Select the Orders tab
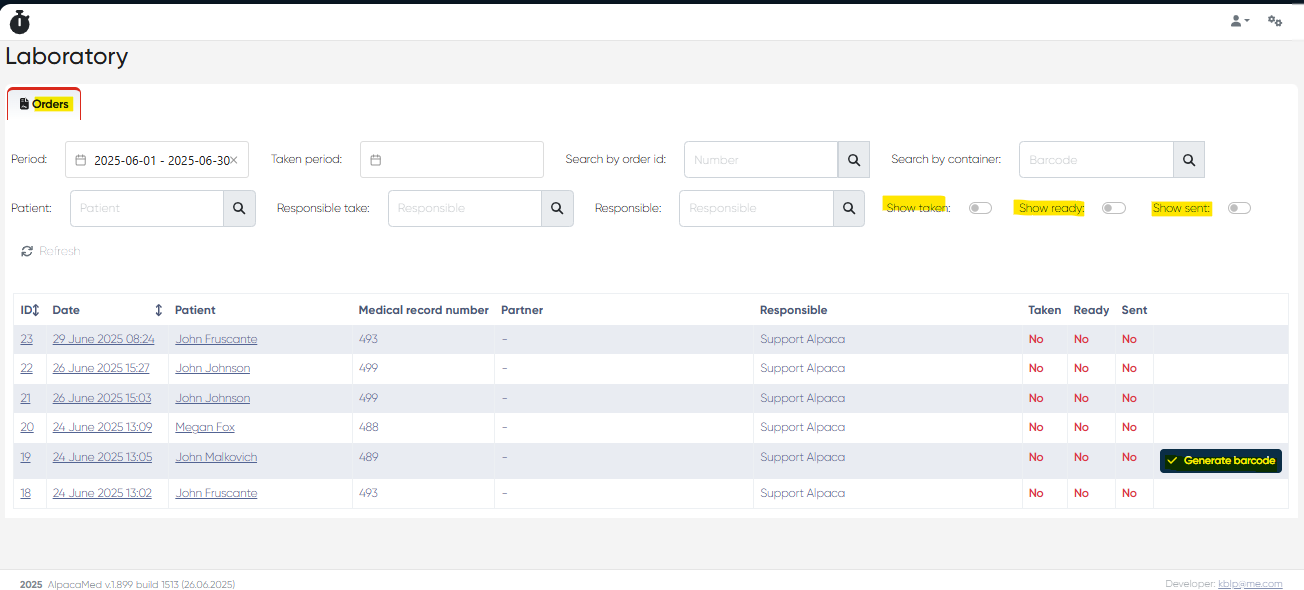This screenshot has width=1304, height=590. (x=44, y=104)
